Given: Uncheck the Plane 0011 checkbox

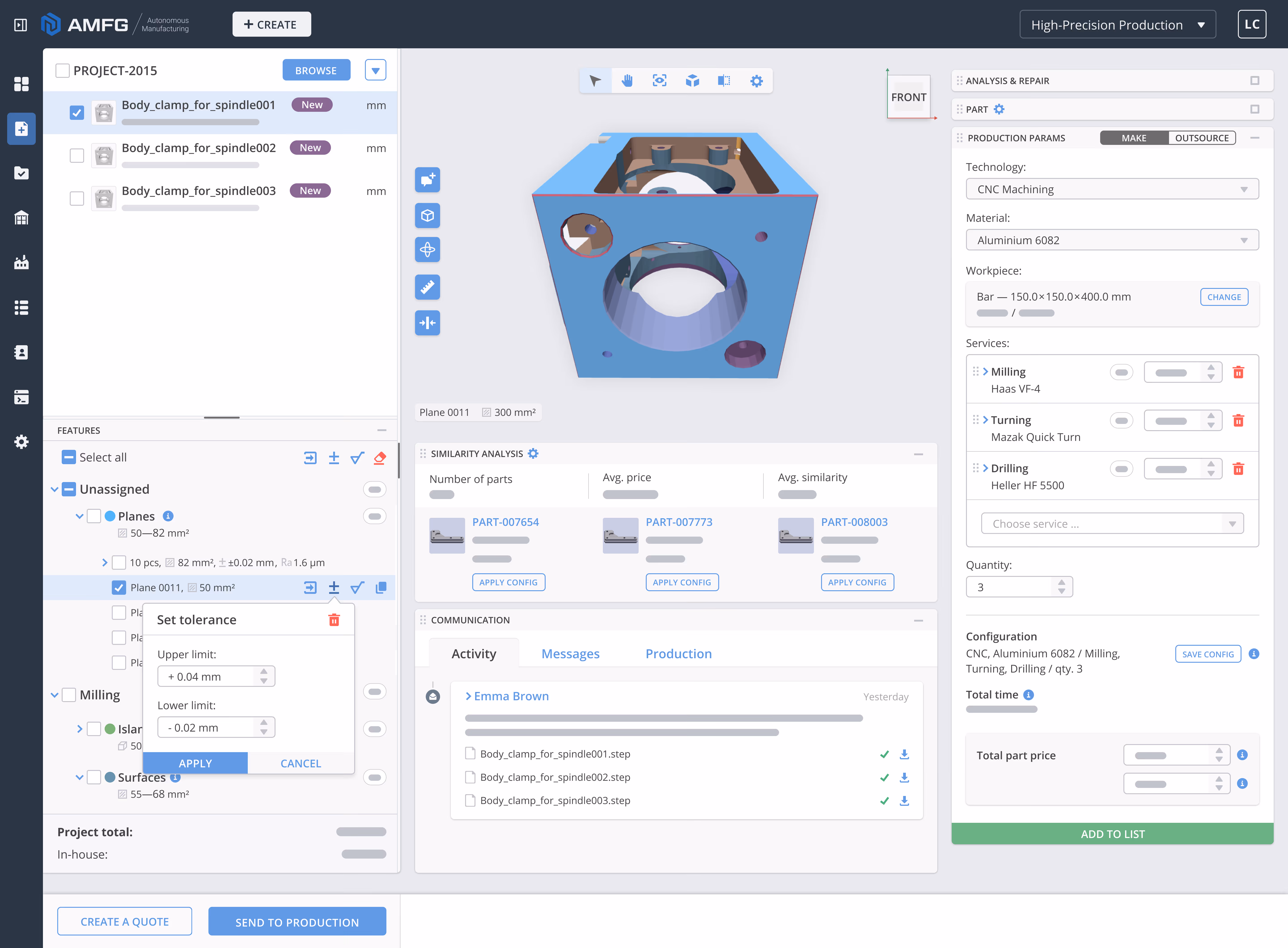Looking at the screenshot, I should click(119, 588).
